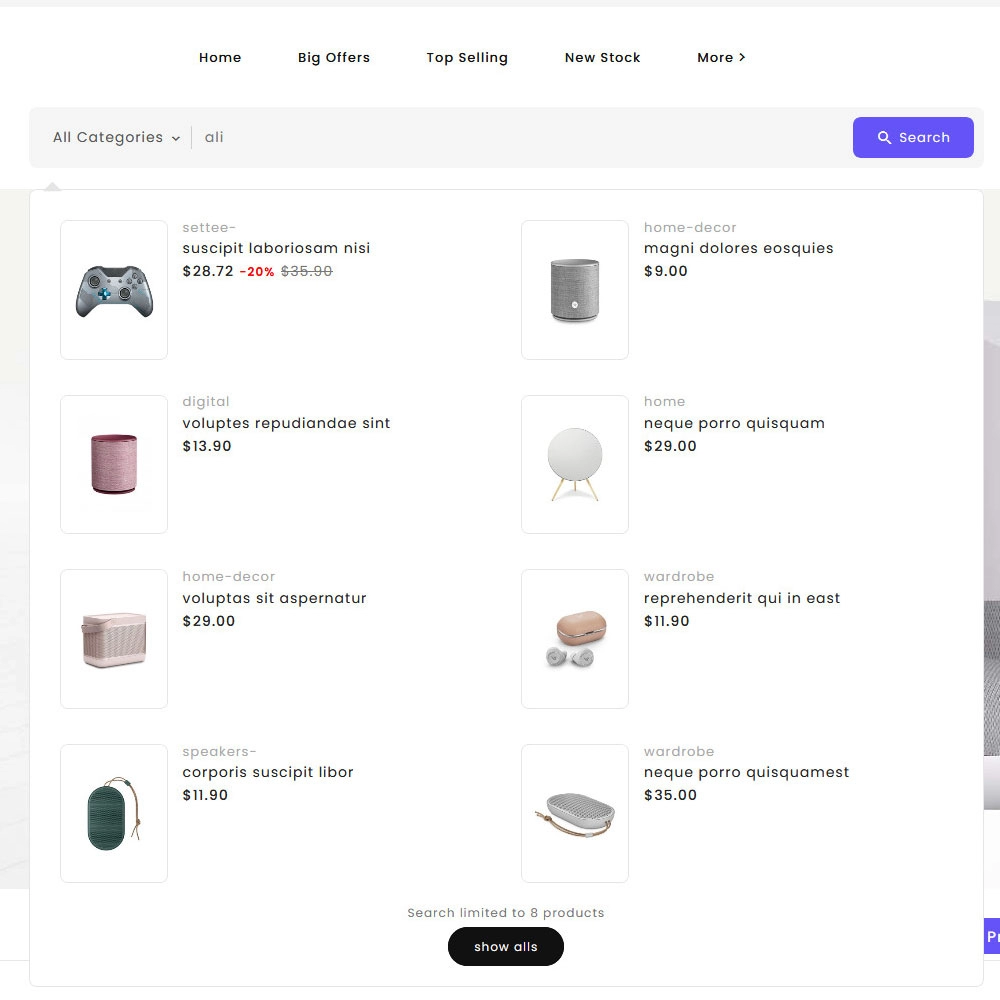
Task: Open suscipit laboriosam nisi product link
Action: tap(276, 248)
